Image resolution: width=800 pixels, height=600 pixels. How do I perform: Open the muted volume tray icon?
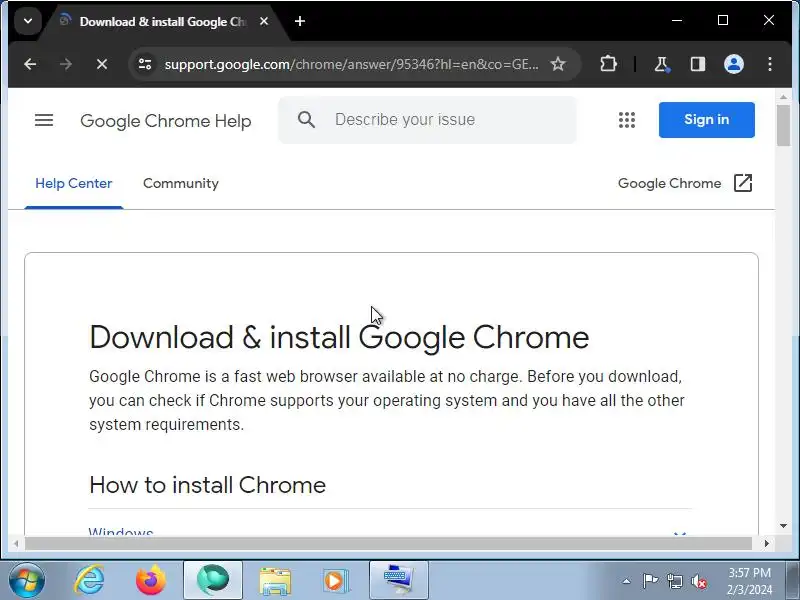click(698, 581)
